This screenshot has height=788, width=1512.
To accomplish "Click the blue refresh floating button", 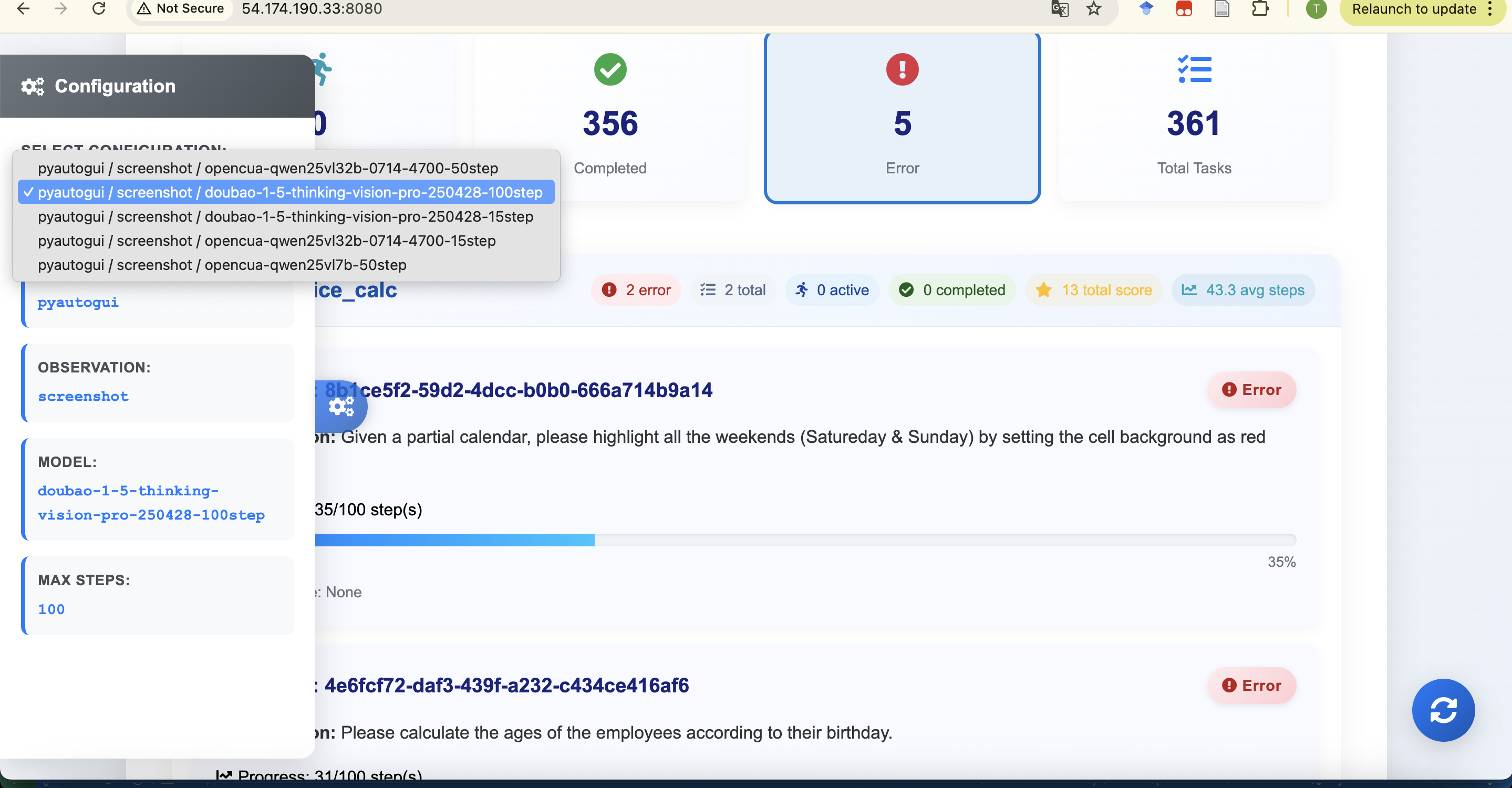I will [x=1443, y=710].
